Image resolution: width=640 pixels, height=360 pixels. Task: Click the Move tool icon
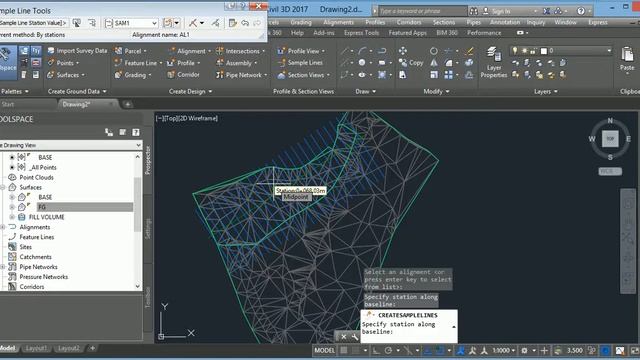coord(402,51)
